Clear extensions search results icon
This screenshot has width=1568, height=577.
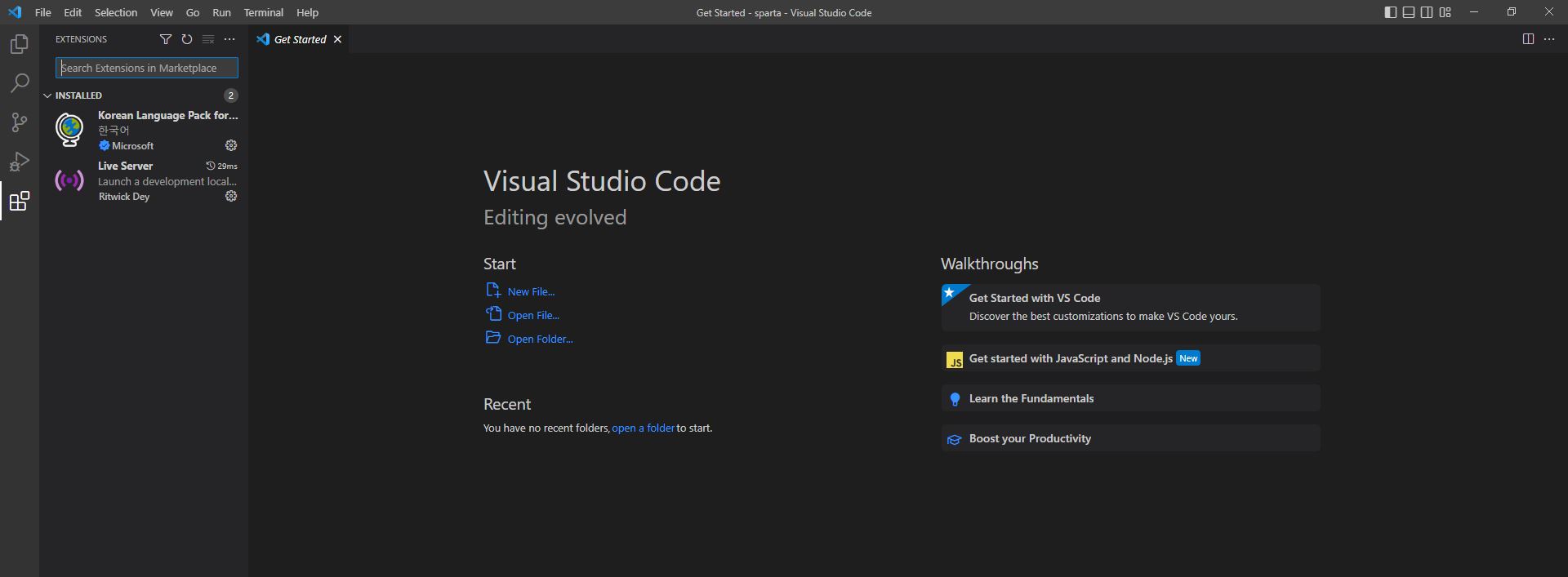point(208,39)
